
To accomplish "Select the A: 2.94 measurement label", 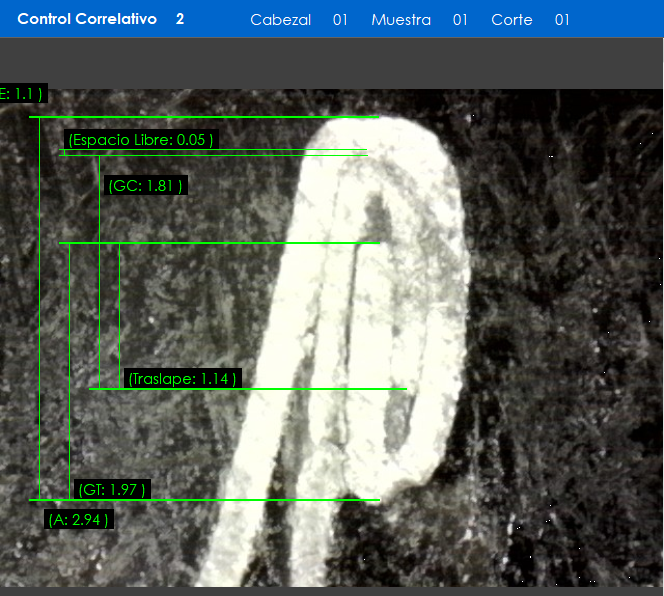I will click(x=79, y=519).
